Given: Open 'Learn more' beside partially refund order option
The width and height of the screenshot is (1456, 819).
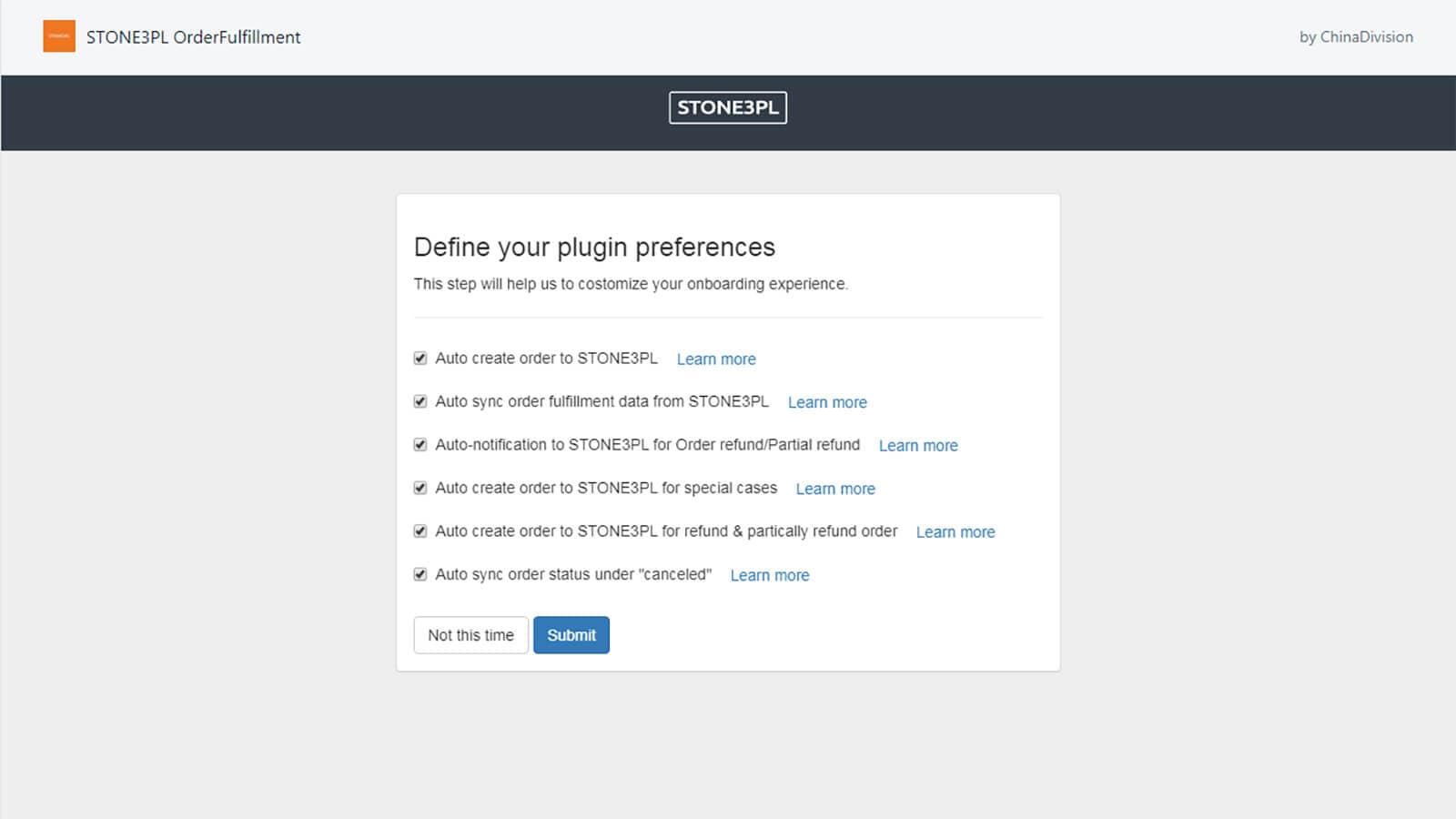Looking at the screenshot, I should 955,531.
